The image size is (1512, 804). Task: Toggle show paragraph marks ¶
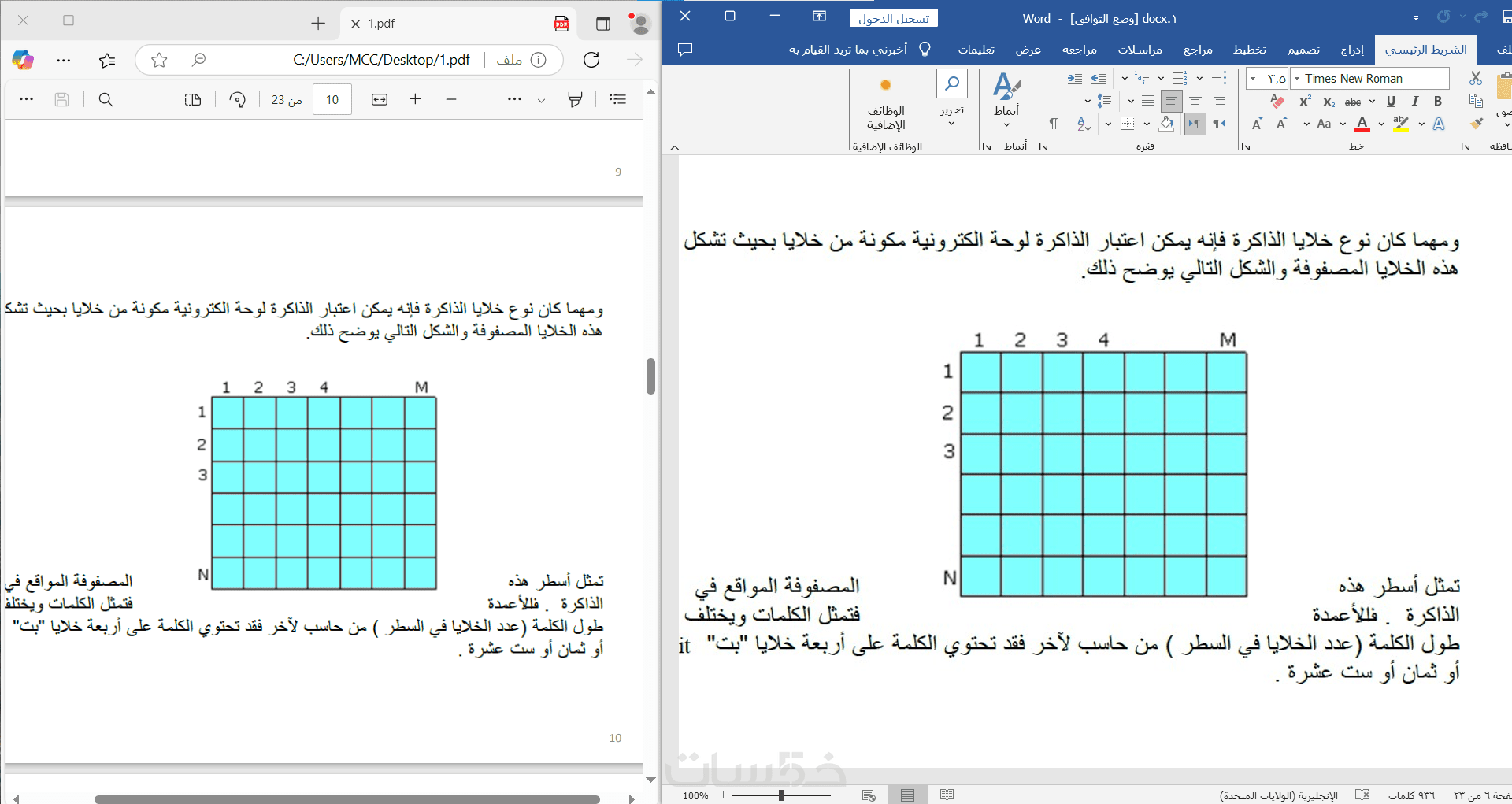(1054, 124)
